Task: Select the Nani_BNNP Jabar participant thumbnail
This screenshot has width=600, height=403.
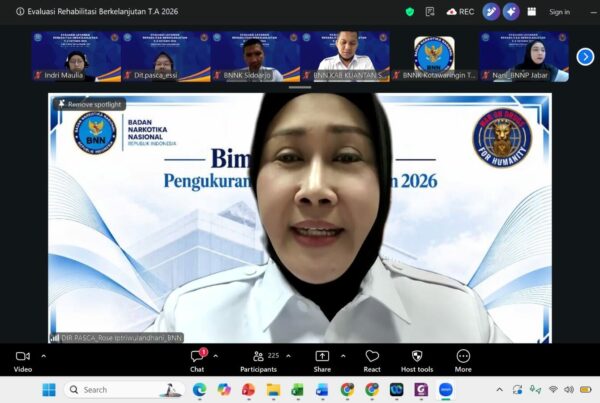Action: (524, 57)
